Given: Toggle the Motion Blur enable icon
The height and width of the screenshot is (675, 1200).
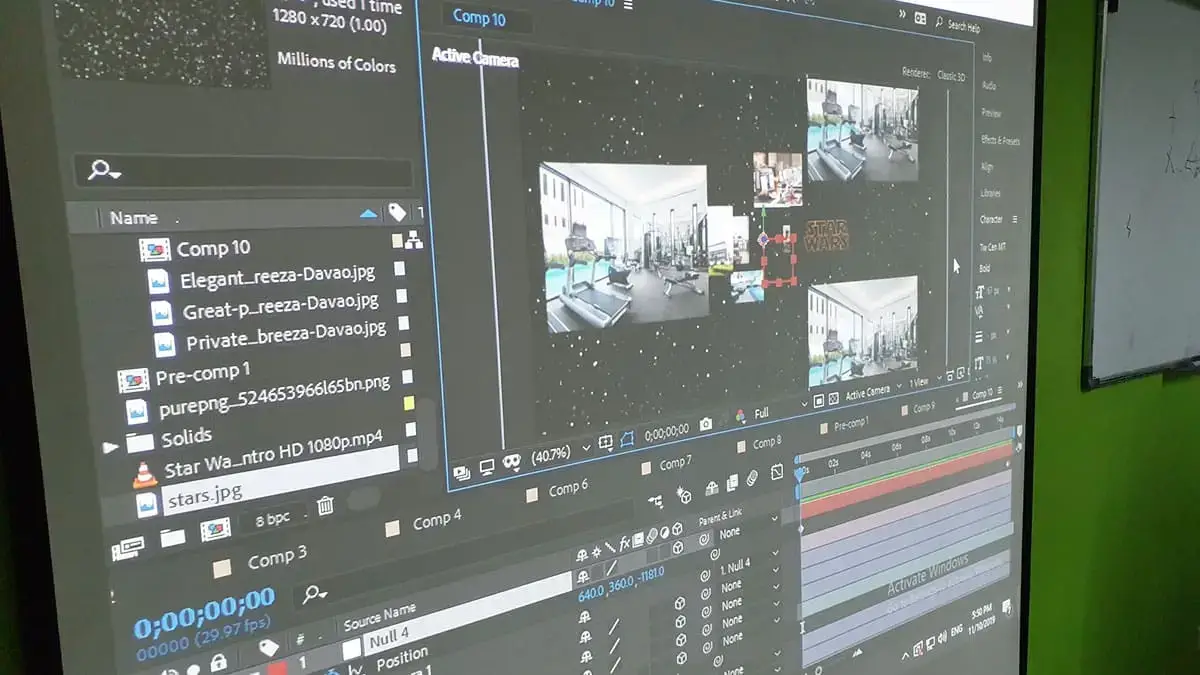Looking at the screenshot, I should point(754,478).
